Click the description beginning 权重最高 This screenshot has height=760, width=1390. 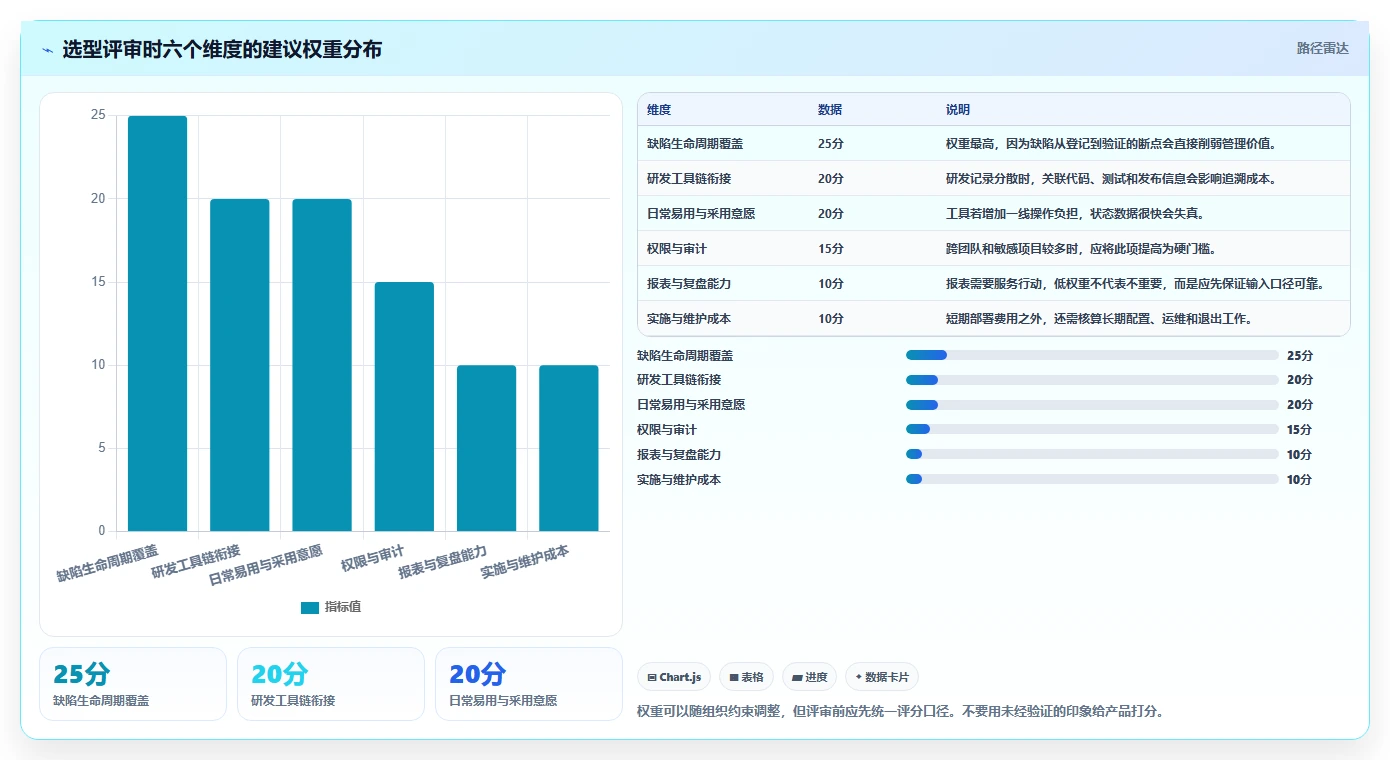coord(1111,144)
